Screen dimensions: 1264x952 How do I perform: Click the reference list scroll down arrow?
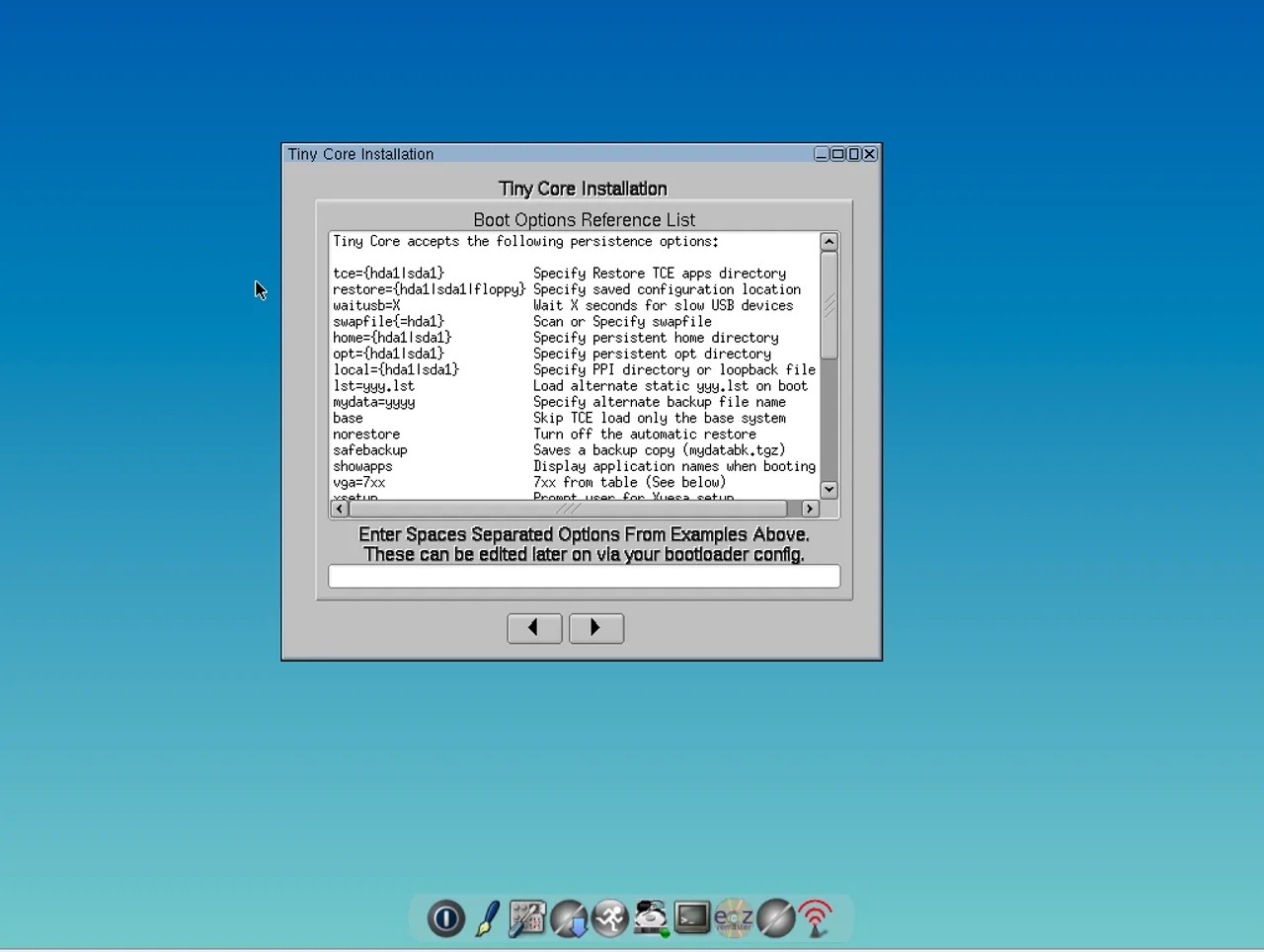point(829,490)
